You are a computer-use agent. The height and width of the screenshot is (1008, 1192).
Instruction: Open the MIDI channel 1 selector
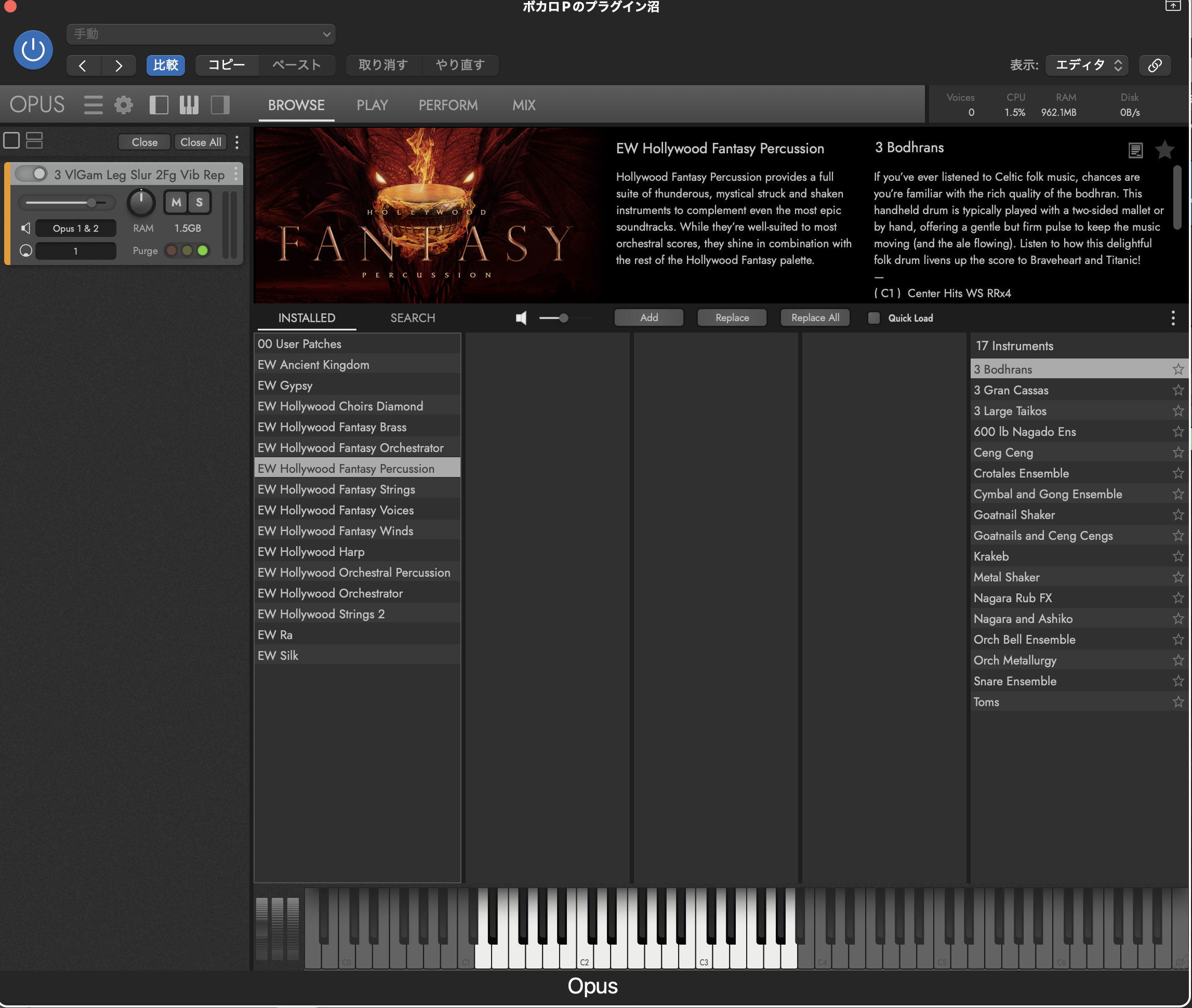(75, 251)
